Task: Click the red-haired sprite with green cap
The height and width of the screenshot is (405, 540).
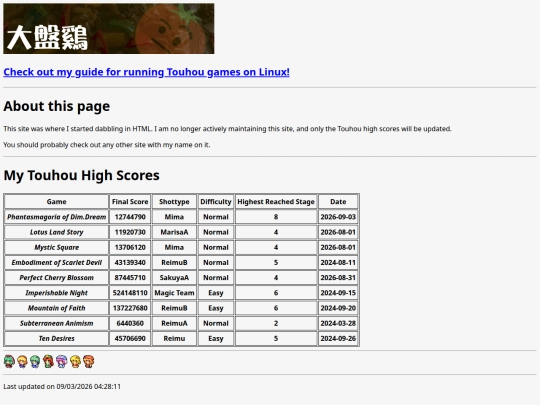Action: [x=48, y=361]
